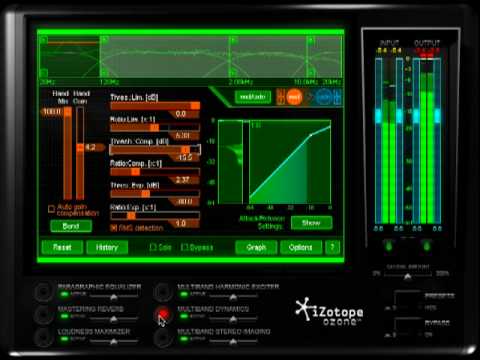Click the Loudness Maximizer amount slider
480x360 pixels.
point(114,341)
